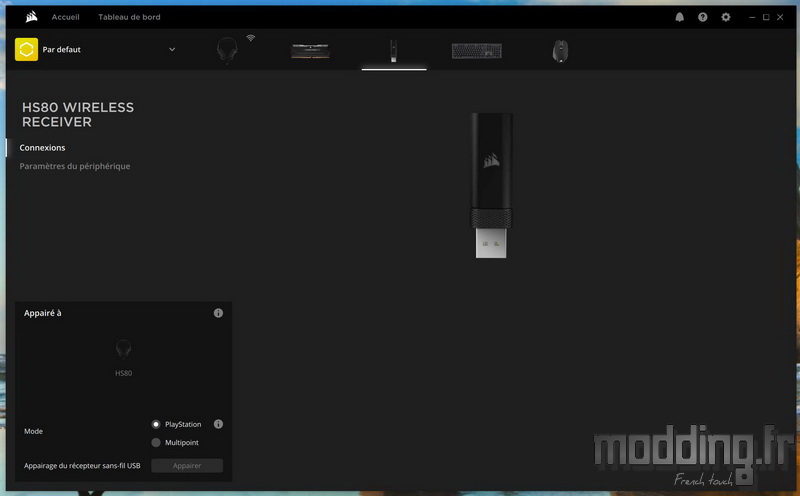Select the wireless receiver dongle device tab
Viewport: 800px width, 496px height.
pyautogui.click(x=393, y=51)
